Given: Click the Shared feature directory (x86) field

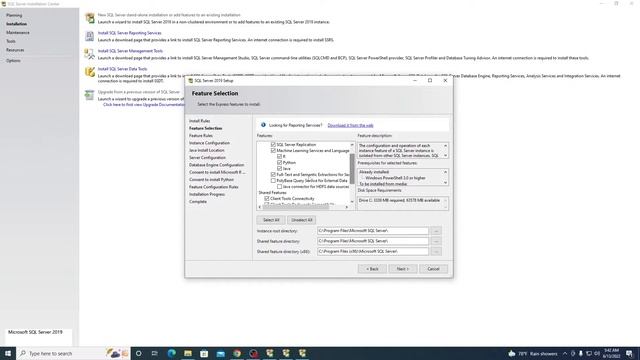Looking at the screenshot, I should [373, 251].
